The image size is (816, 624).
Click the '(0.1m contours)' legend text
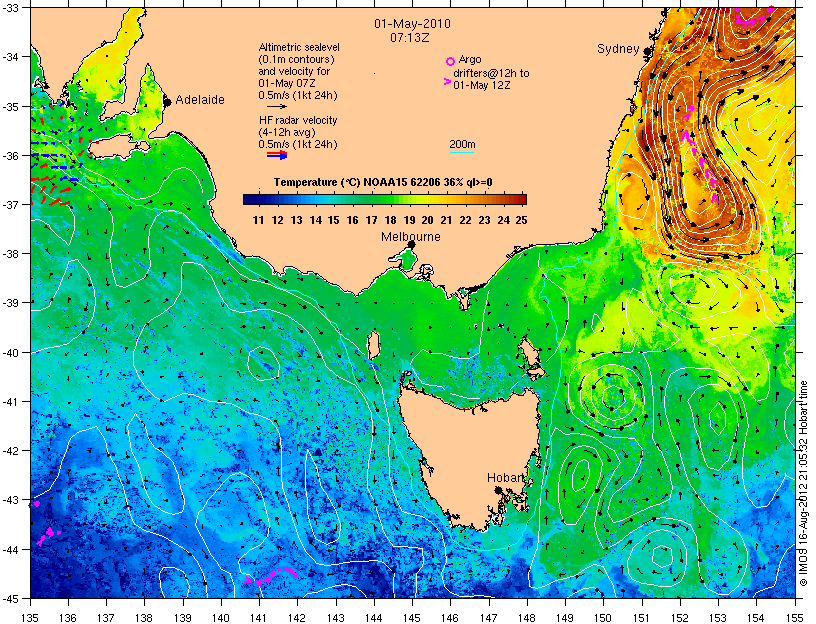point(296,59)
